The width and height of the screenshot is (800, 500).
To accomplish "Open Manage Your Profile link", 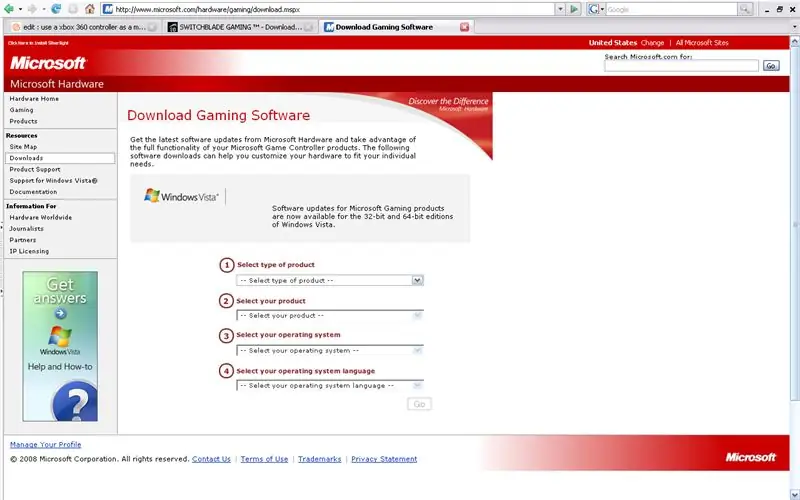I will tap(45, 444).
